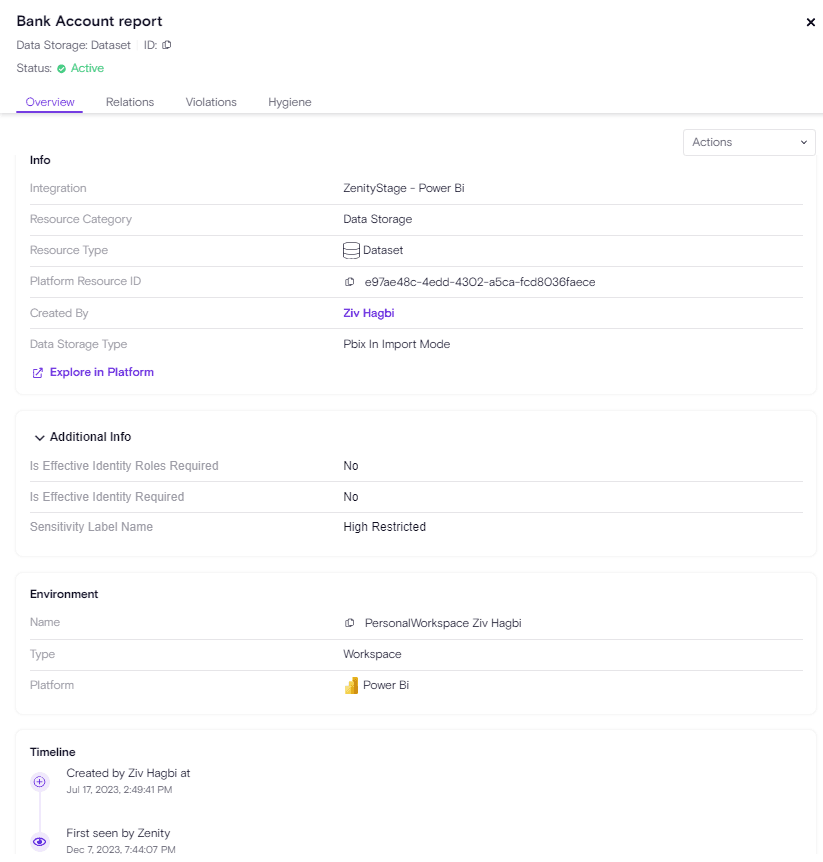Viewport: 823px width, 862px height.
Task: Click No value for Is Effective Identity Required
Action: coord(351,496)
